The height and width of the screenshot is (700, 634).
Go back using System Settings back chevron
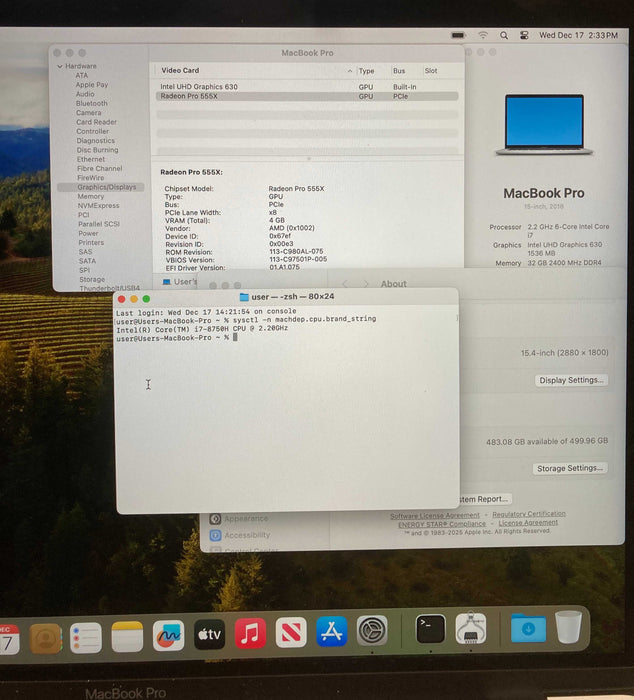(x=345, y=284)
